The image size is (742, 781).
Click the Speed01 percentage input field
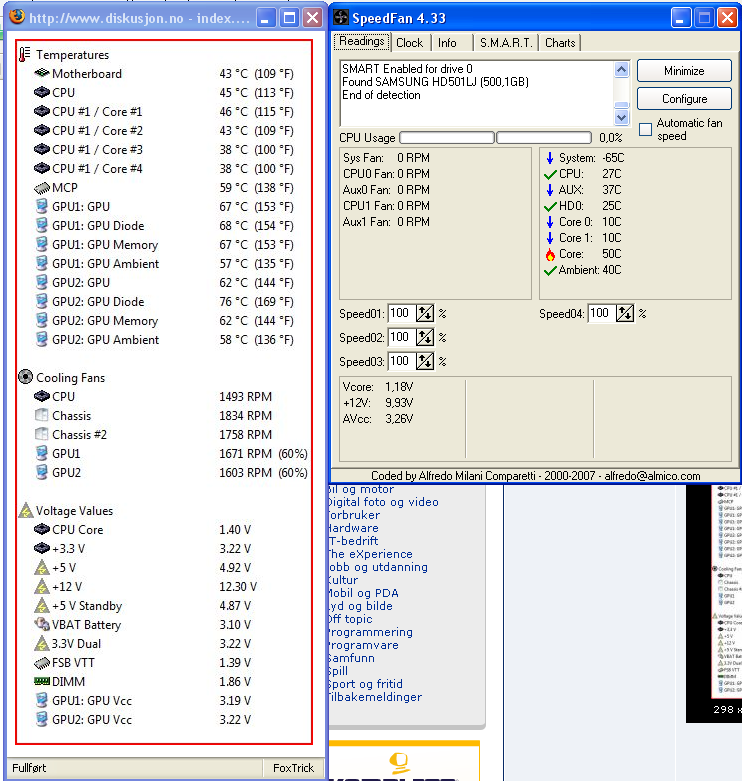pyautogui.click(x=402, y=313)
